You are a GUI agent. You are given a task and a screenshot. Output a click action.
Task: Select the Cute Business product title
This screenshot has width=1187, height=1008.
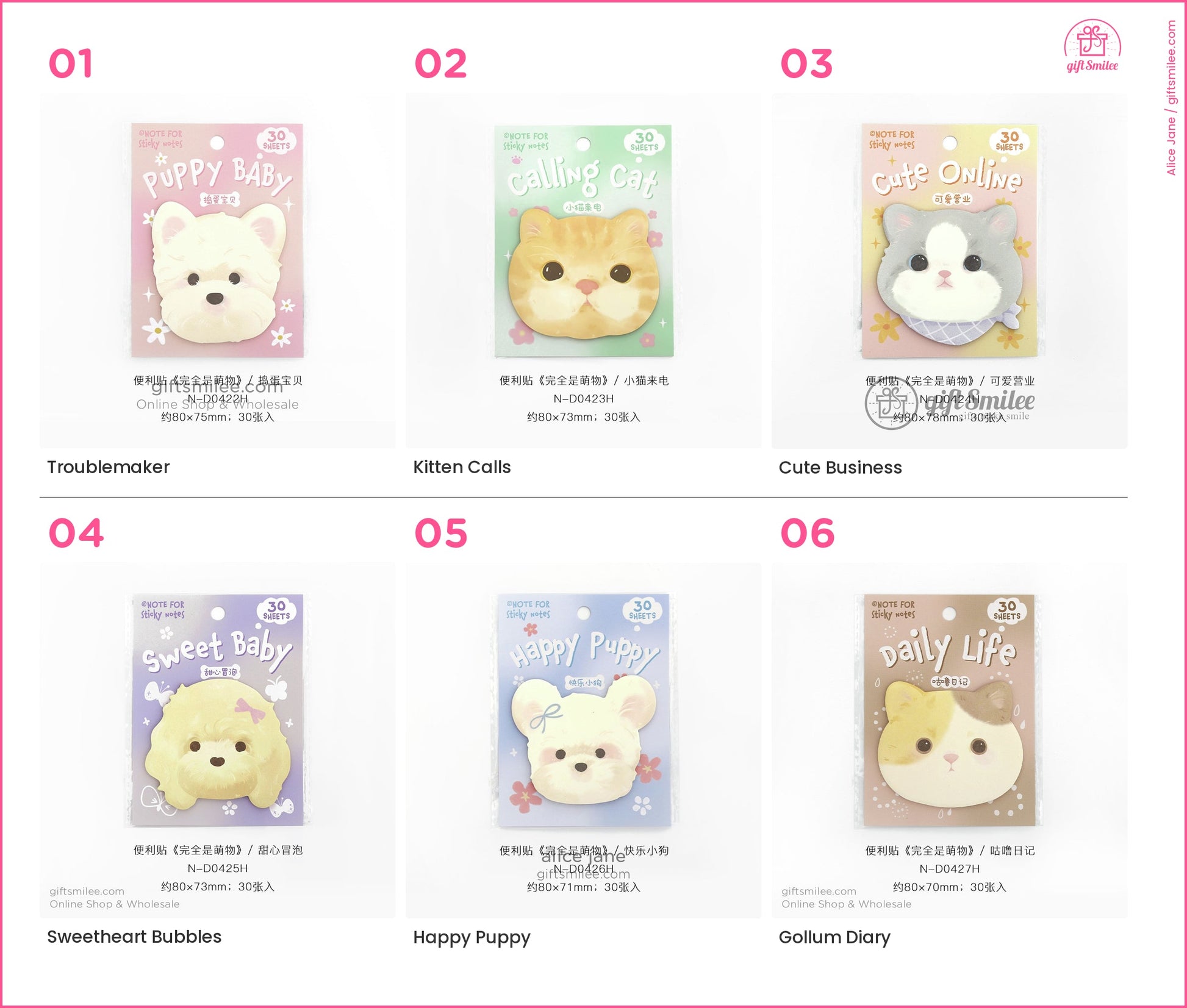point(840,468)
